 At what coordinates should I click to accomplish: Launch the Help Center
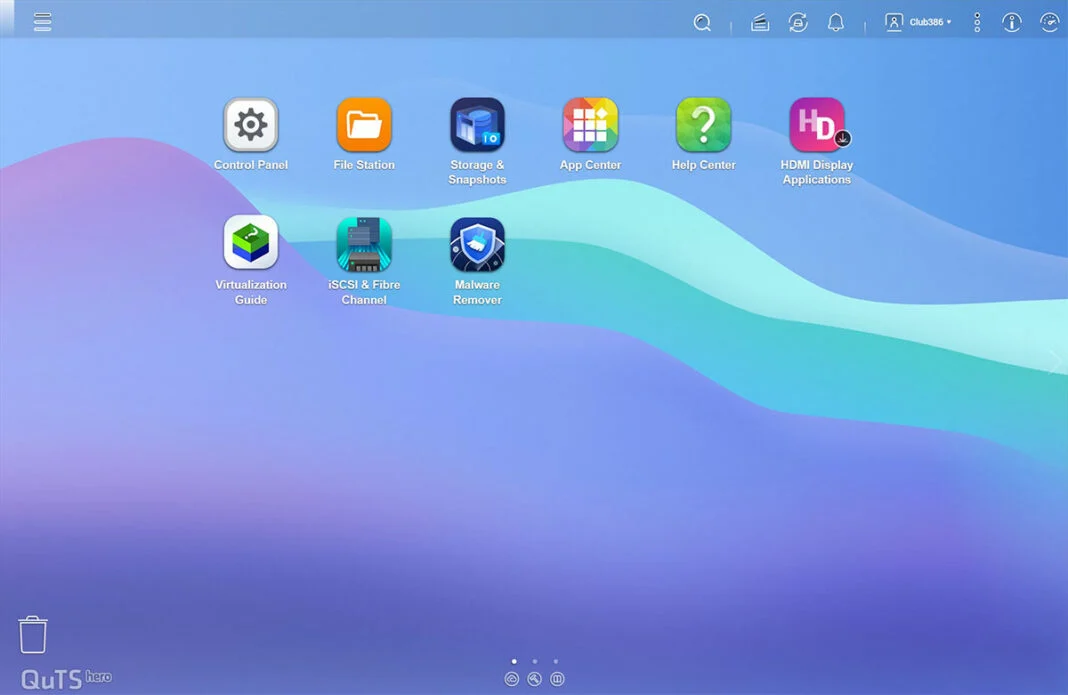[703, 125]
